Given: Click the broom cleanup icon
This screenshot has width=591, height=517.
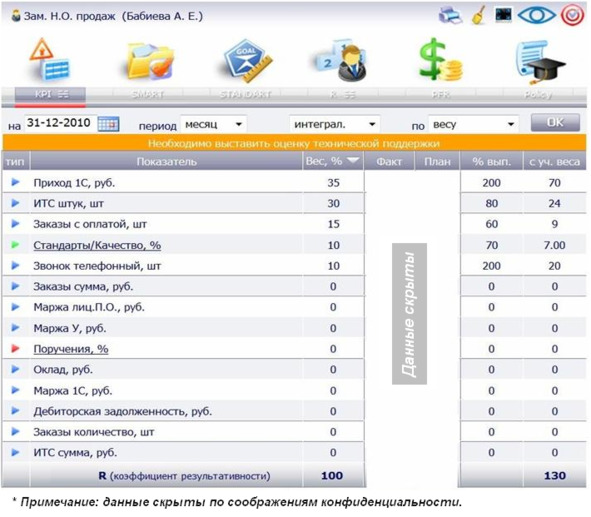Looking at the screenshot, I should point(479,16).
